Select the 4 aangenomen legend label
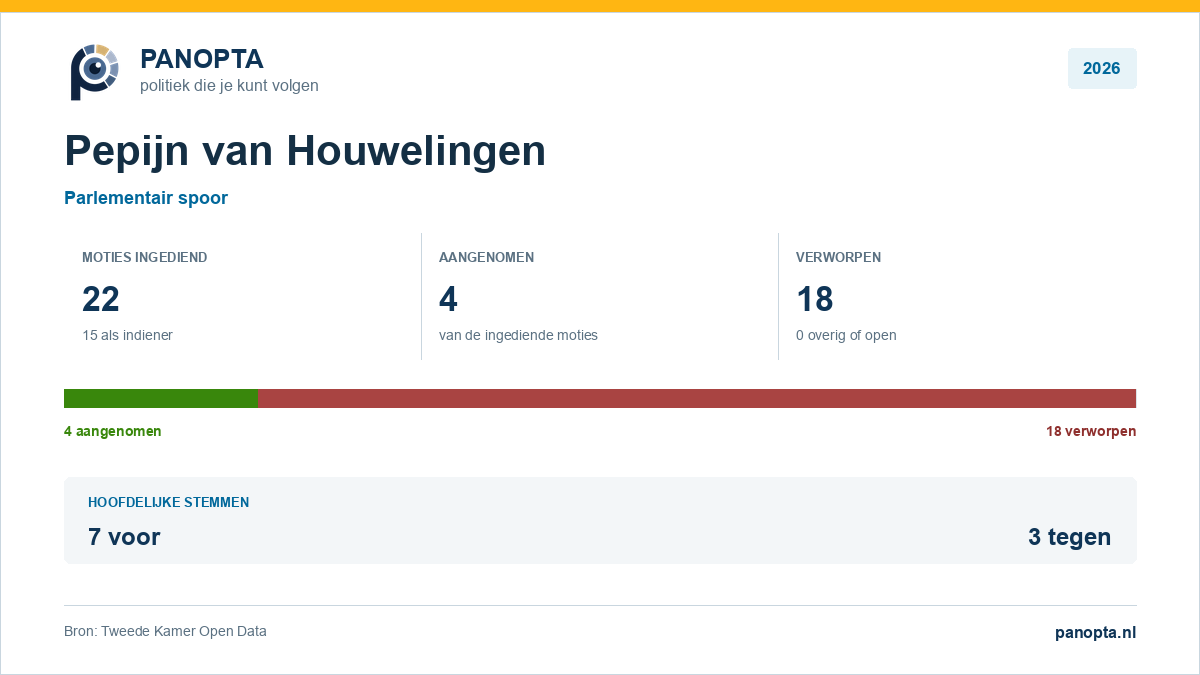This screenshot has height=675, width=1200. tap(113, 431)
